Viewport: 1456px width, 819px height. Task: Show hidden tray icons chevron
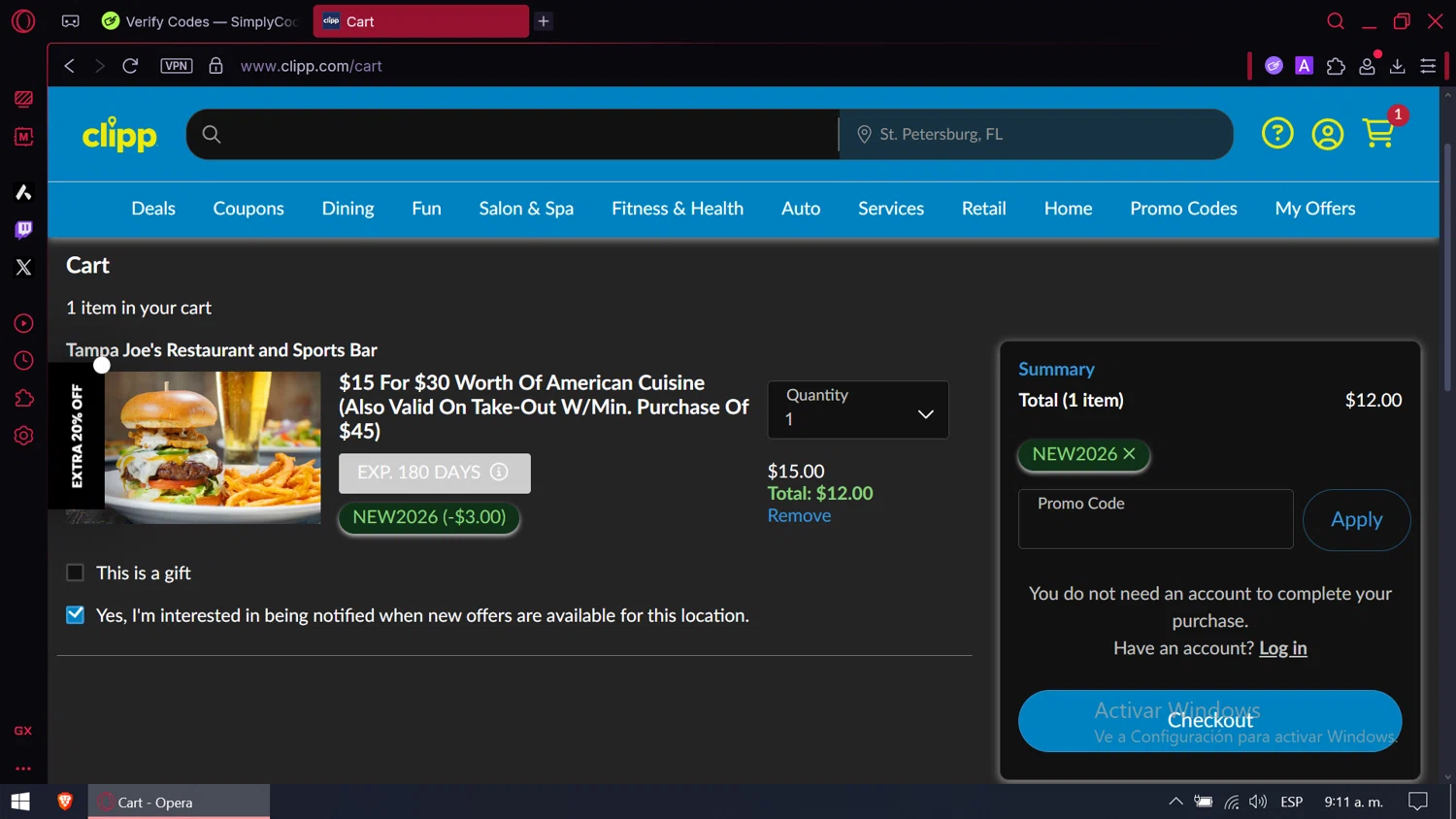(1175, 802)
